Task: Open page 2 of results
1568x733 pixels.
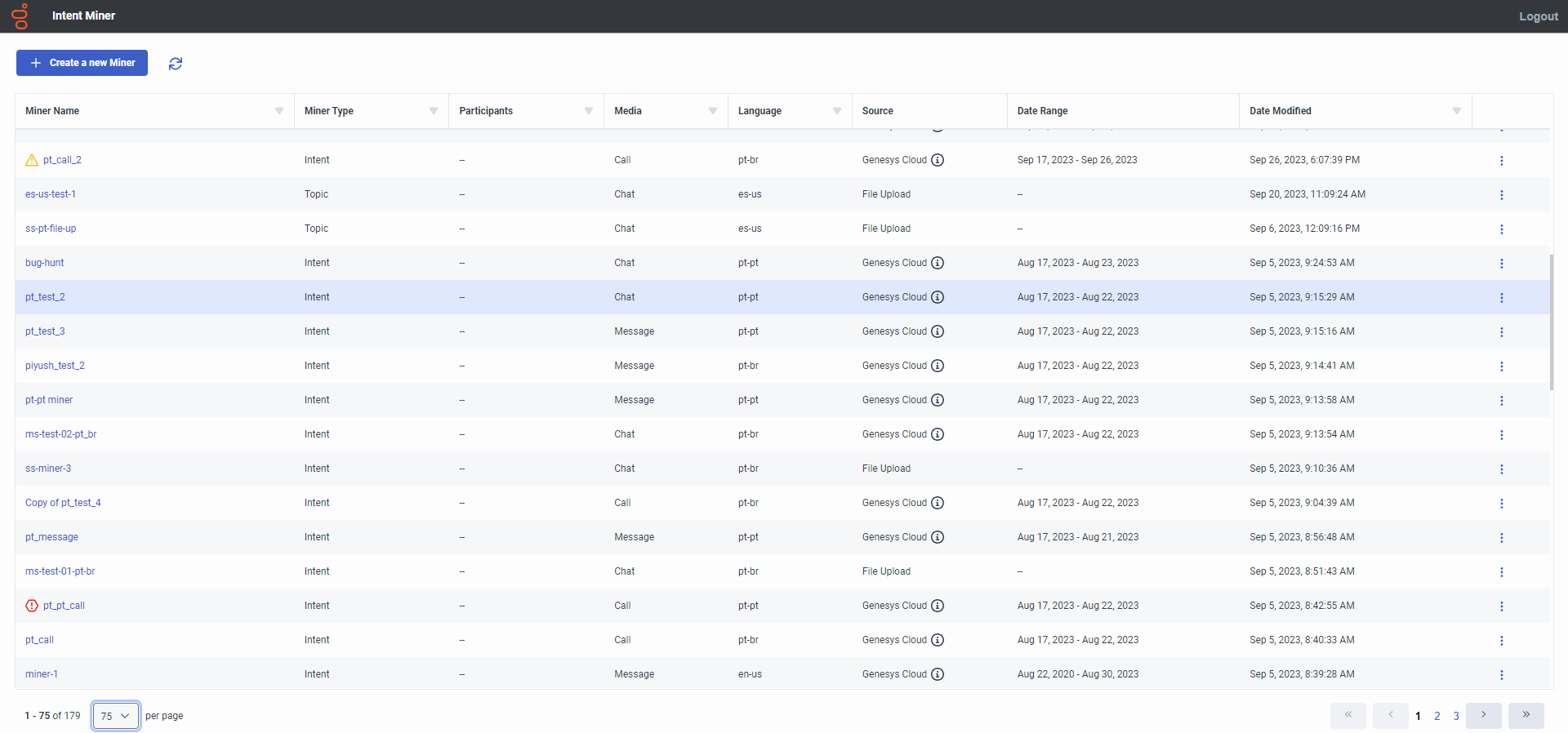Action: tap(1437, 716)
